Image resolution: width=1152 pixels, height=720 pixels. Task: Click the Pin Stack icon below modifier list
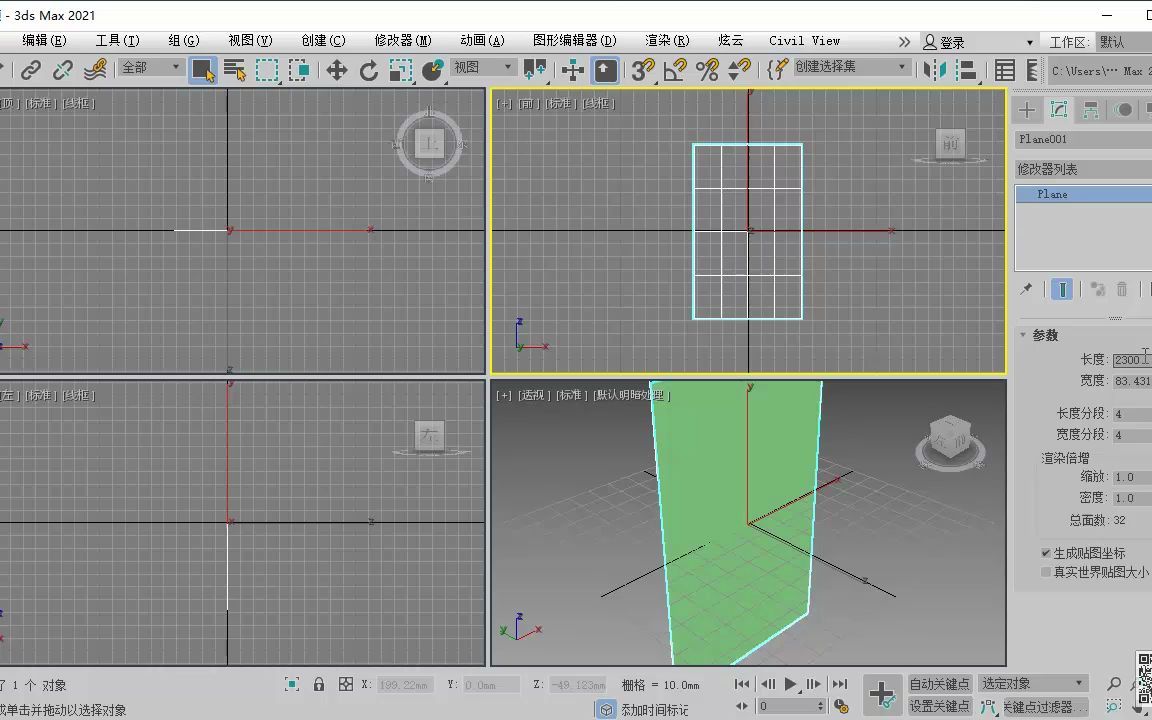(1025, 288)
